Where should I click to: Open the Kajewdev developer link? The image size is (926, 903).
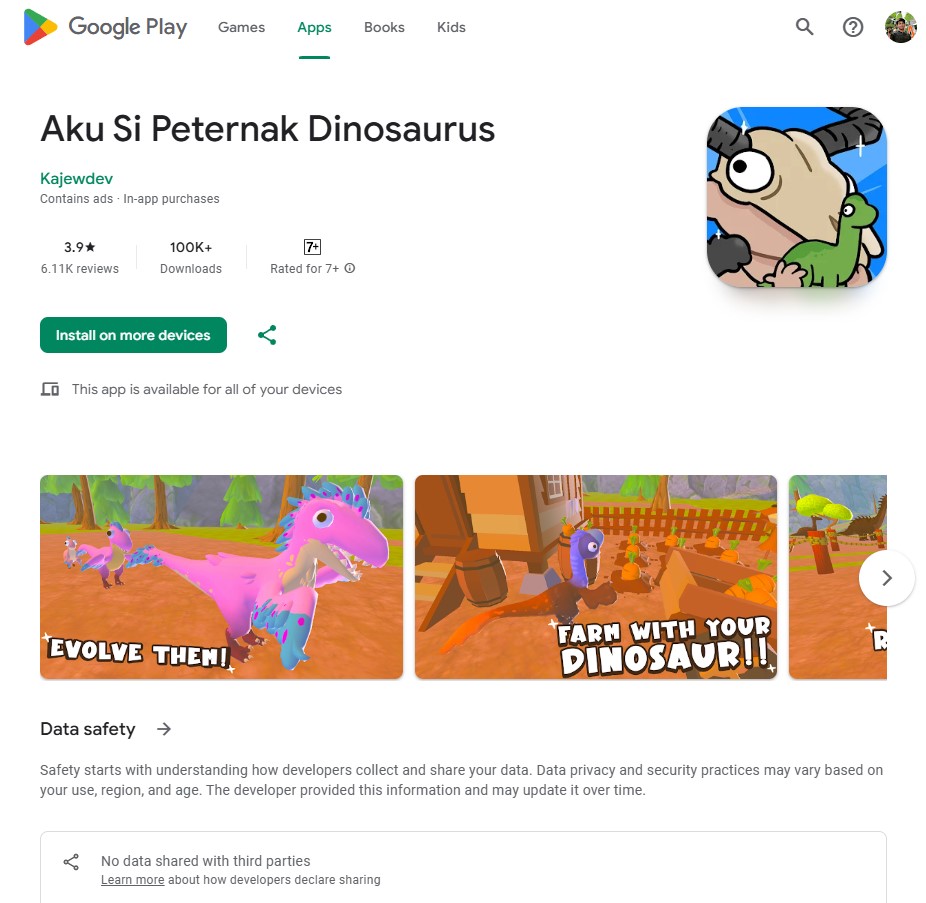click(76, 178)
